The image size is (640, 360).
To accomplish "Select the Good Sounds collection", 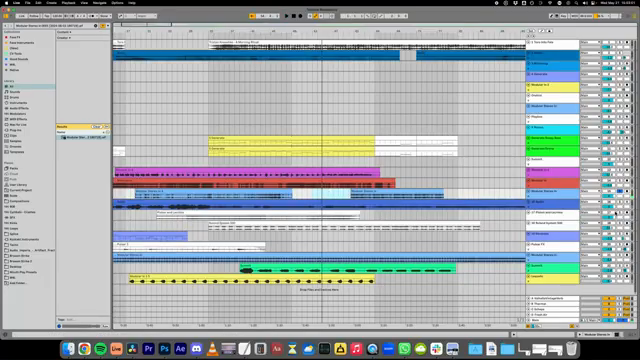I will [19, 59].
